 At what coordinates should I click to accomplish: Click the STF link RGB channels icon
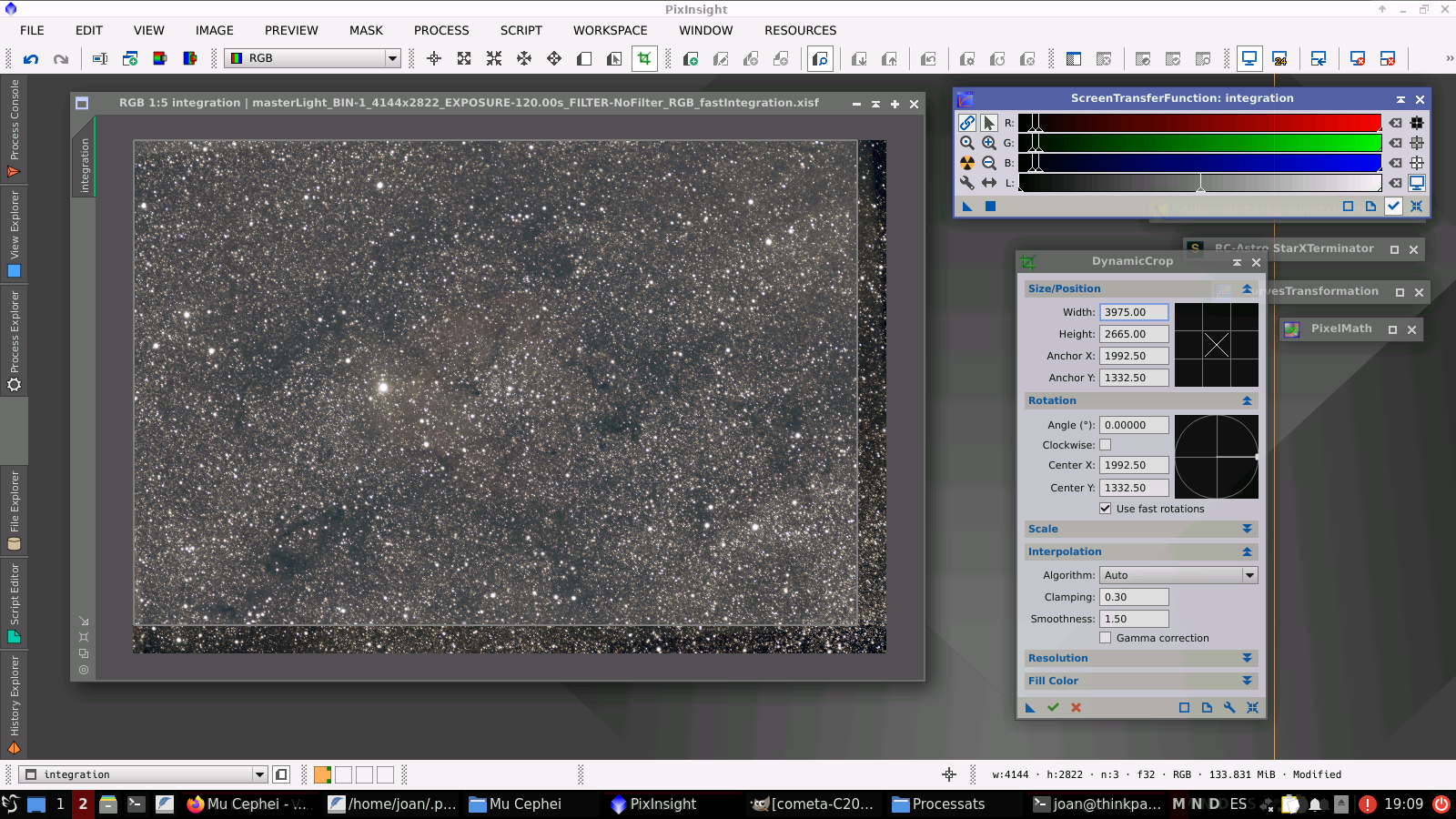coord(967,123)
